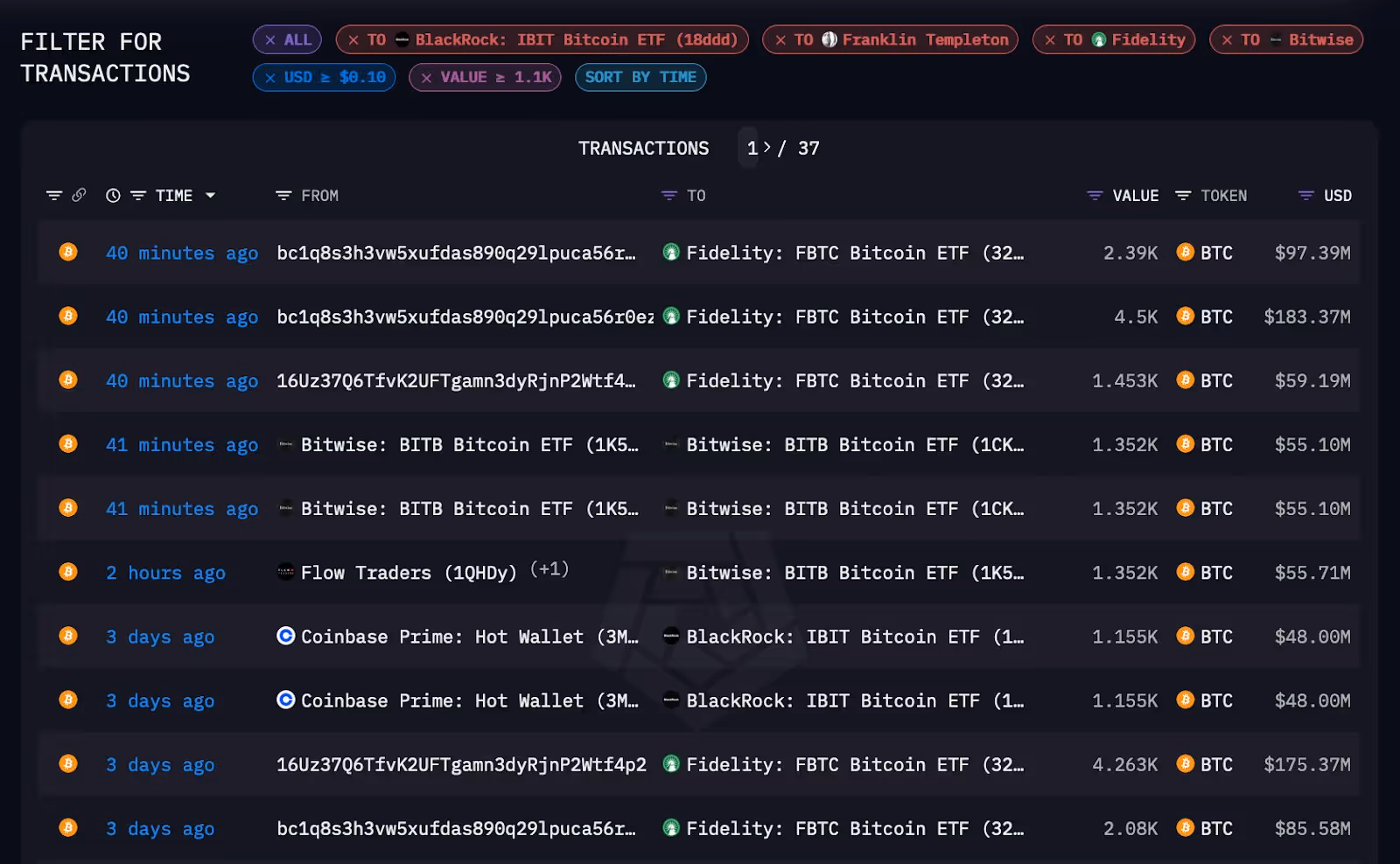
Task: Click the link icon in table header
Action: tap(79, 195)
